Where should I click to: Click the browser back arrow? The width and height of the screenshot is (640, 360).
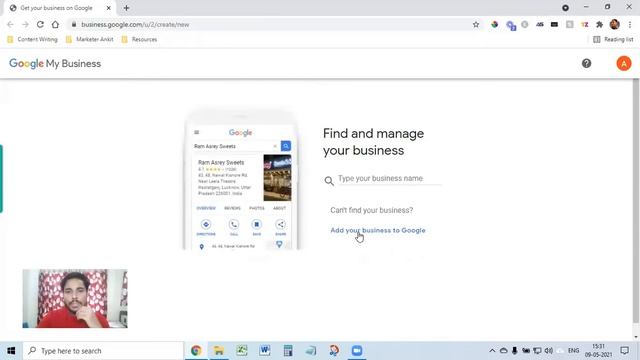point(10,24)
